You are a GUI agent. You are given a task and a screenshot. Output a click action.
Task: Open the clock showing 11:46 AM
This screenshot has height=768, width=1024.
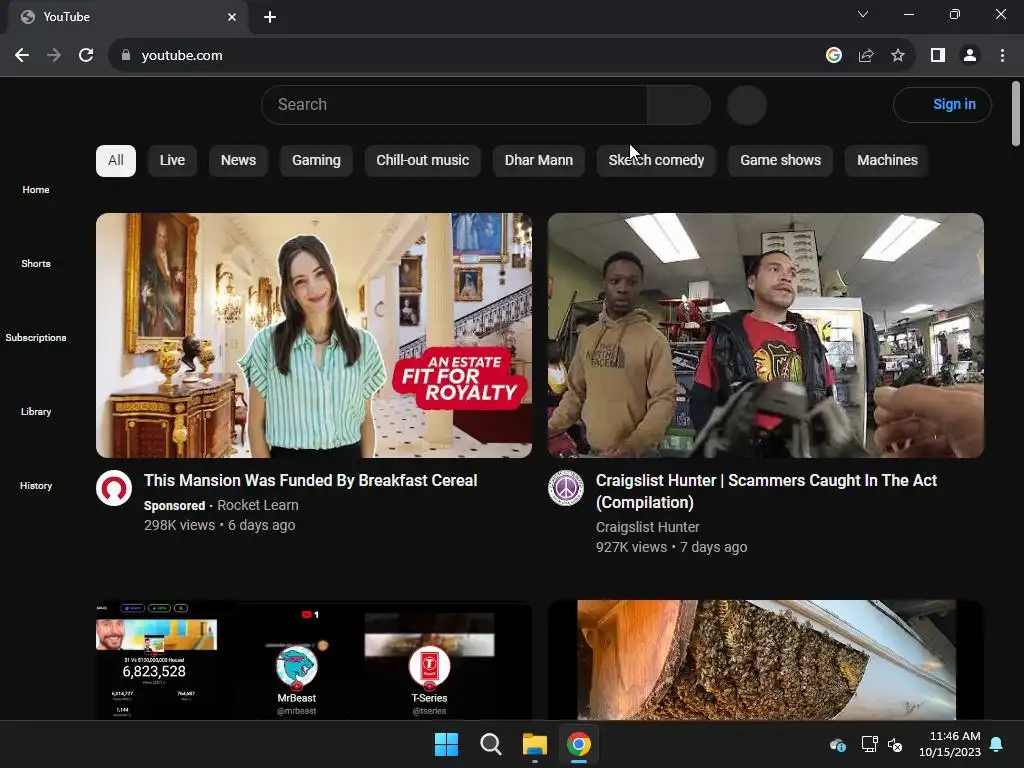(950, 744)
